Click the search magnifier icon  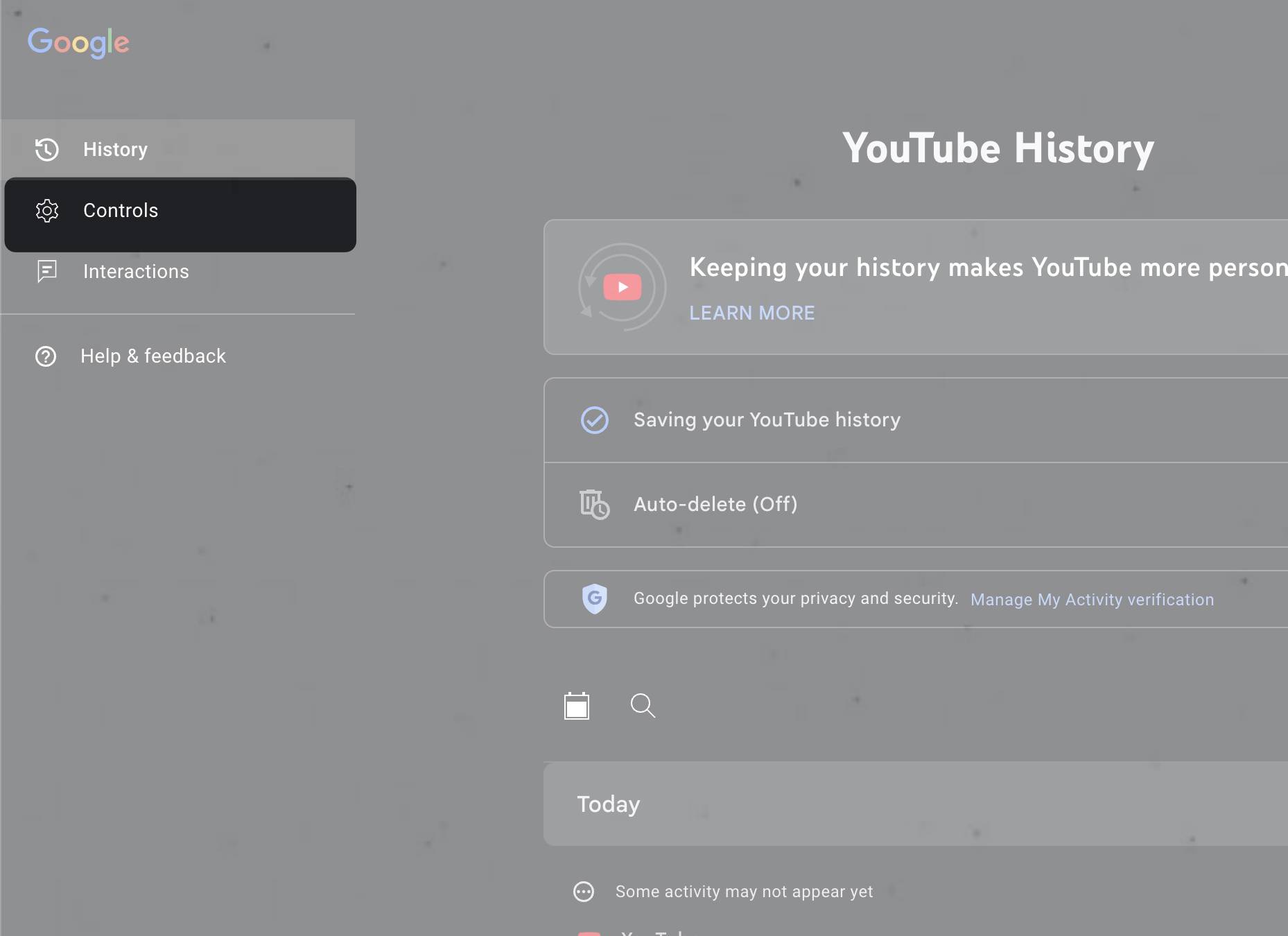click(x=643, y=706)
